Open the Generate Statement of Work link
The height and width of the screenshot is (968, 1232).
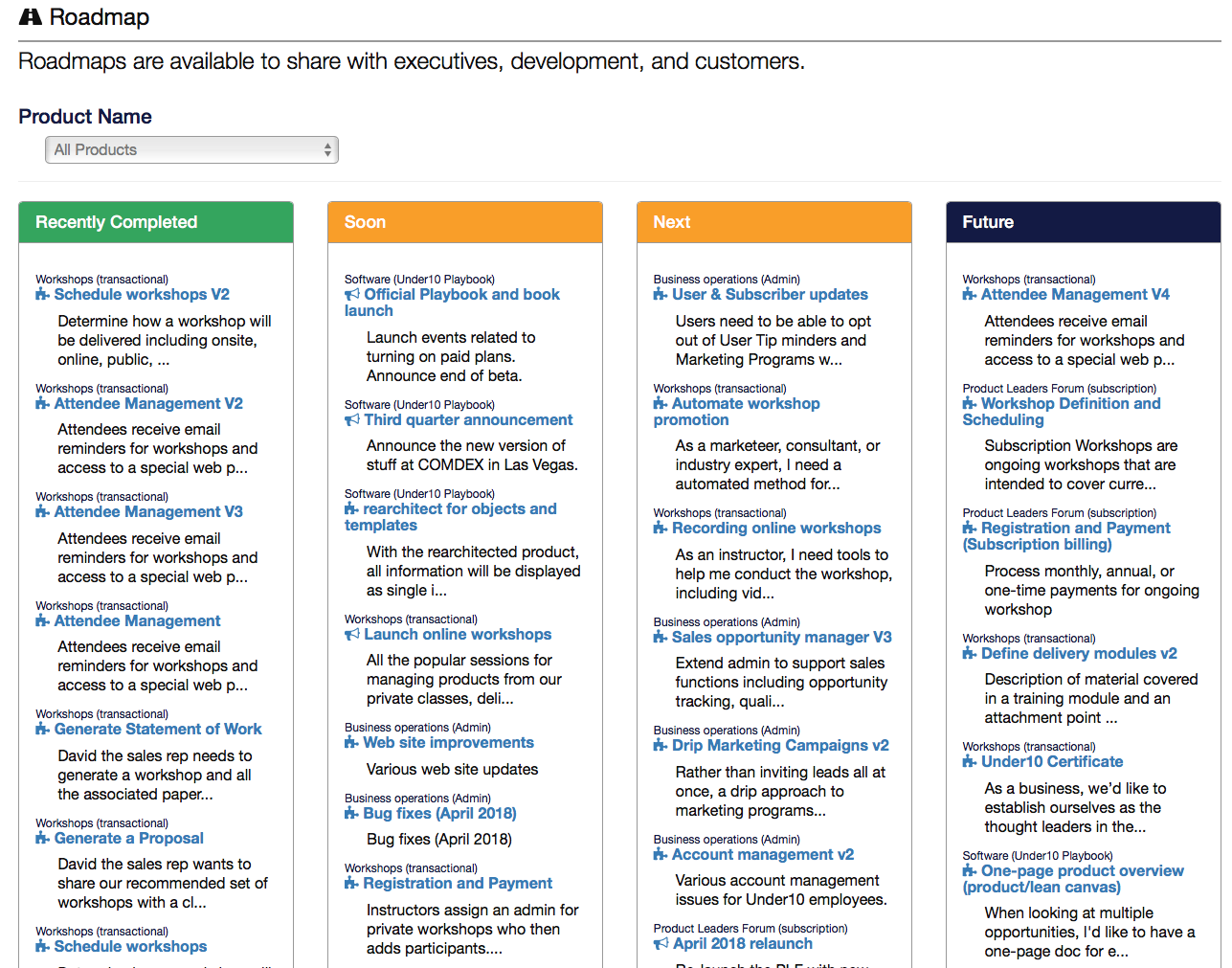[x=158, y=730]
